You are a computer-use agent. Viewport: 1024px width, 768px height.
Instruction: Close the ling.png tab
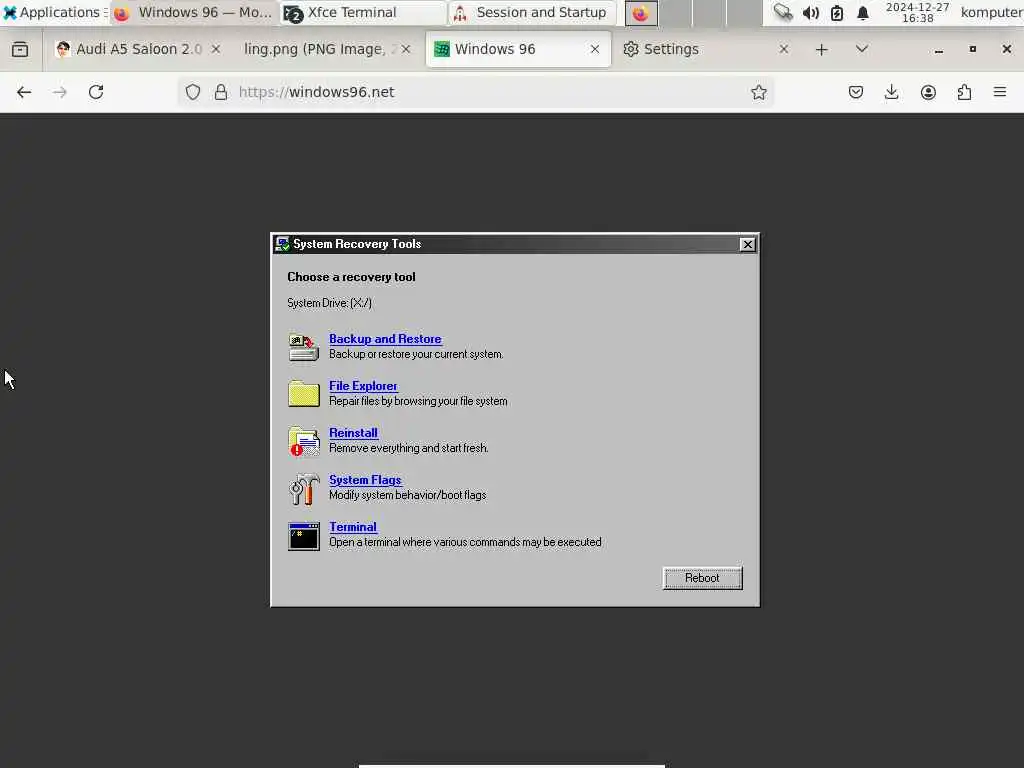coord(406,49)
